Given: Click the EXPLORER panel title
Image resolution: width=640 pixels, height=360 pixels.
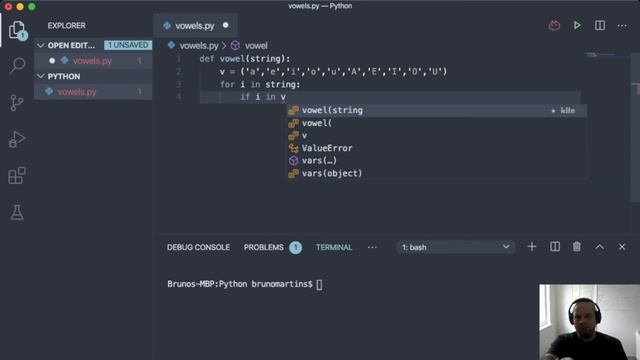Looking at the screenshot, I should click(x=67, y=25).
